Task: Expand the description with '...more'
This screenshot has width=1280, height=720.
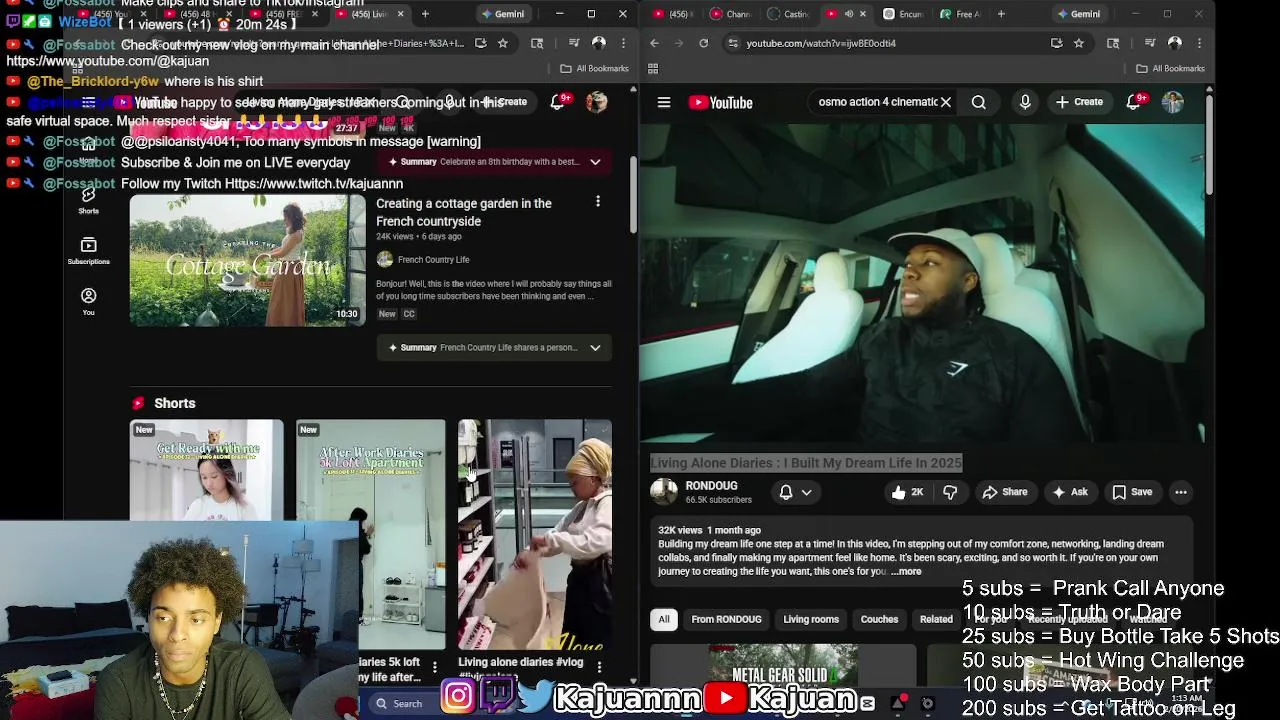Action: click(905, 571)
